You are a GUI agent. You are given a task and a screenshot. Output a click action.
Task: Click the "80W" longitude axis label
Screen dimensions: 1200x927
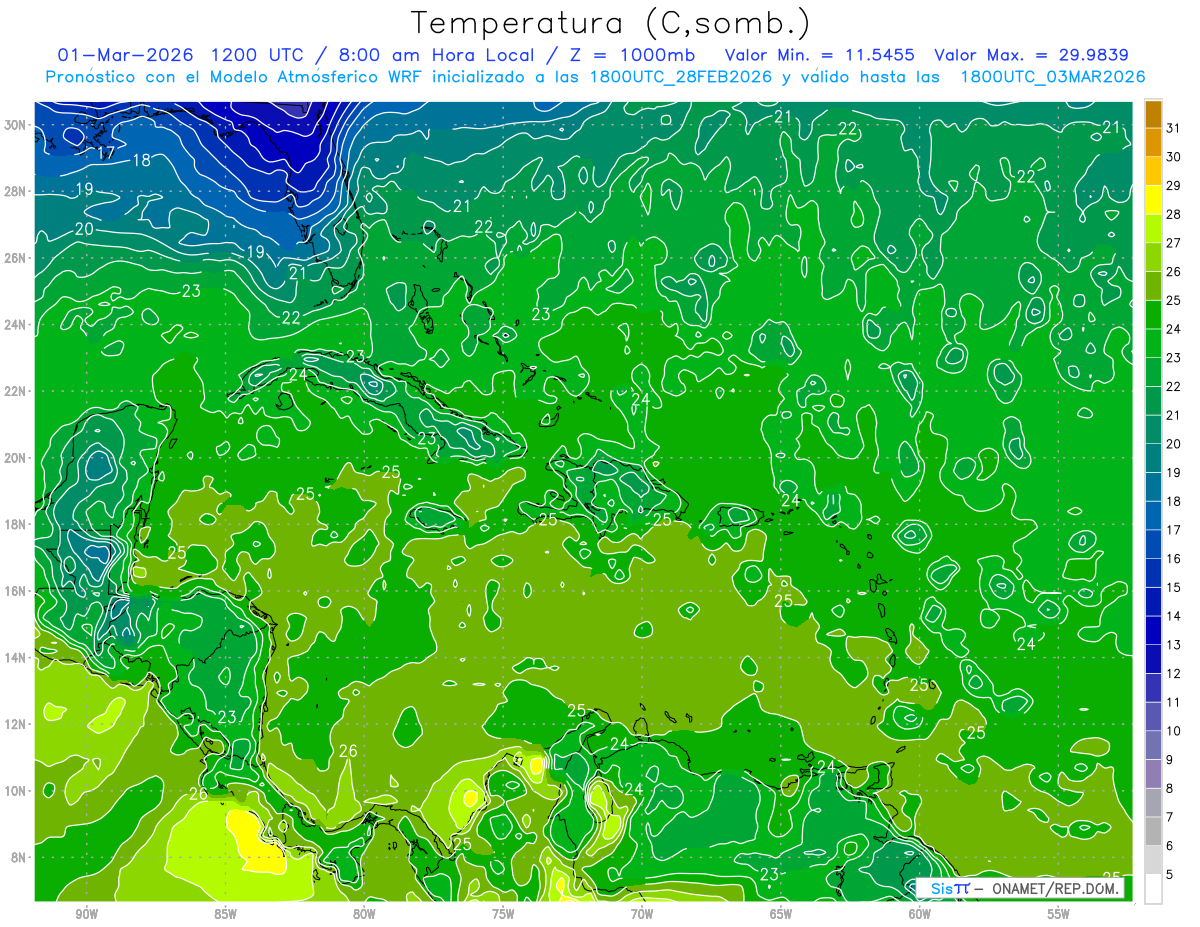click(364, 915)
